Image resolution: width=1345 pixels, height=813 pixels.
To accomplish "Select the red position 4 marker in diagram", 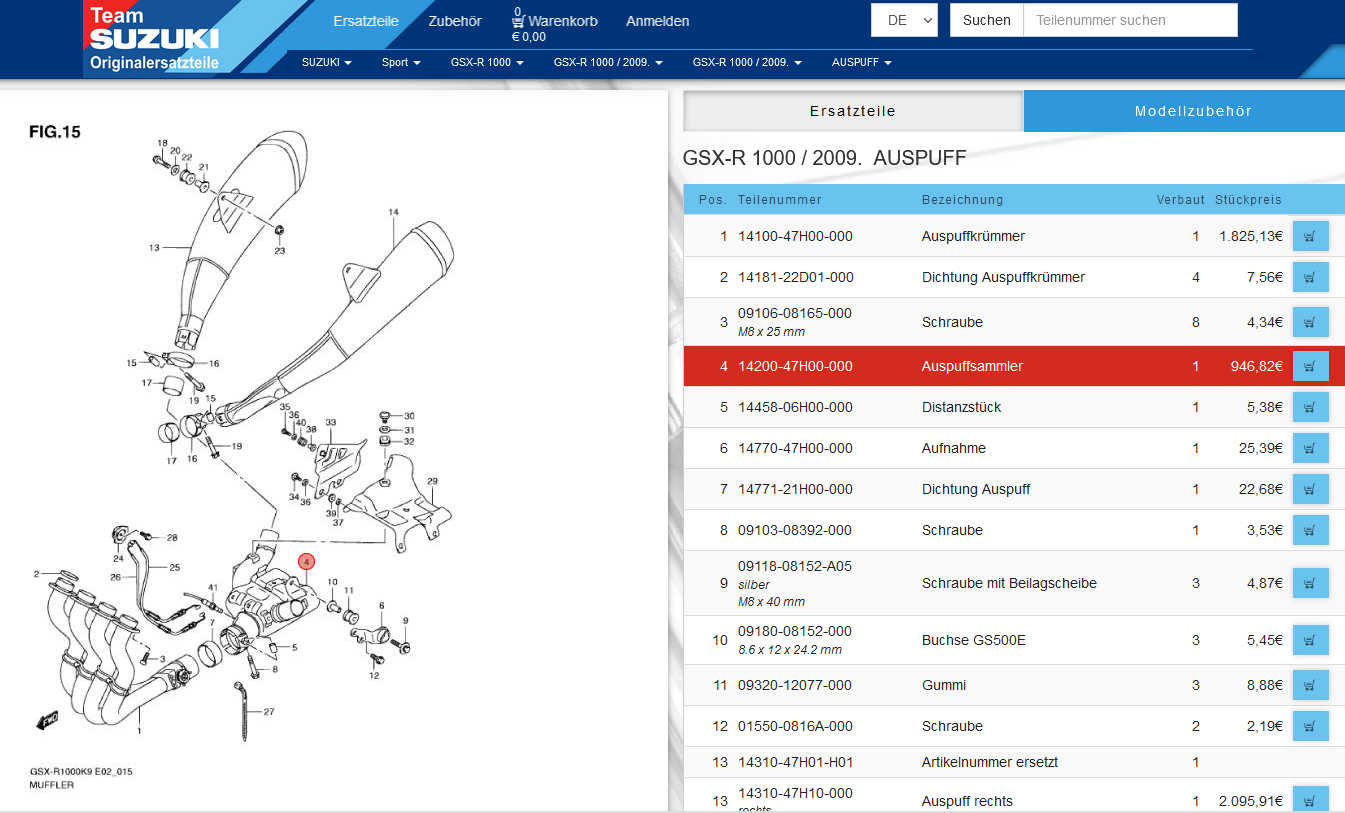I will coord(307,562).
